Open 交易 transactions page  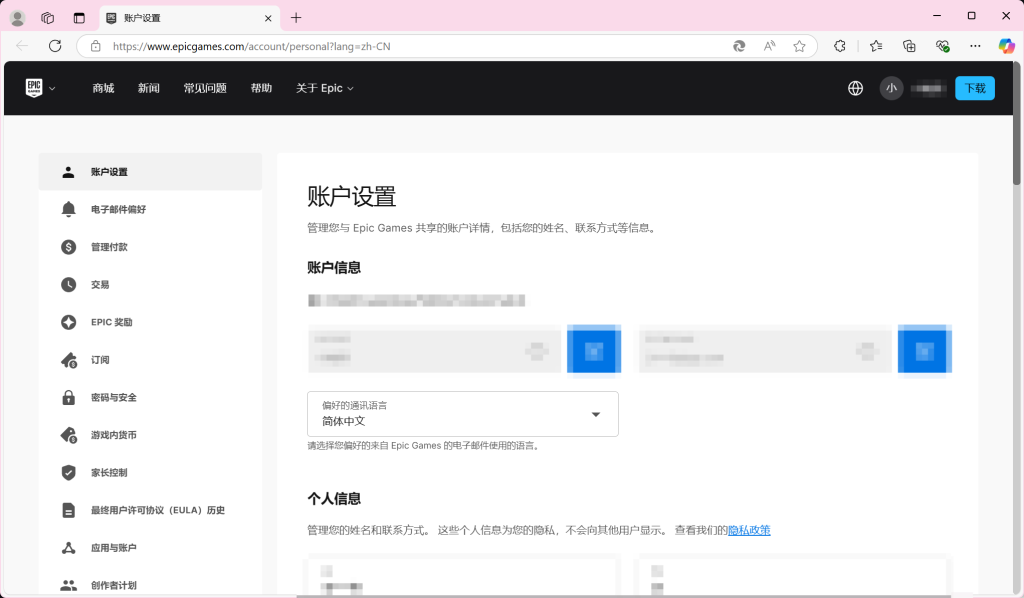[x=100, y=285]
